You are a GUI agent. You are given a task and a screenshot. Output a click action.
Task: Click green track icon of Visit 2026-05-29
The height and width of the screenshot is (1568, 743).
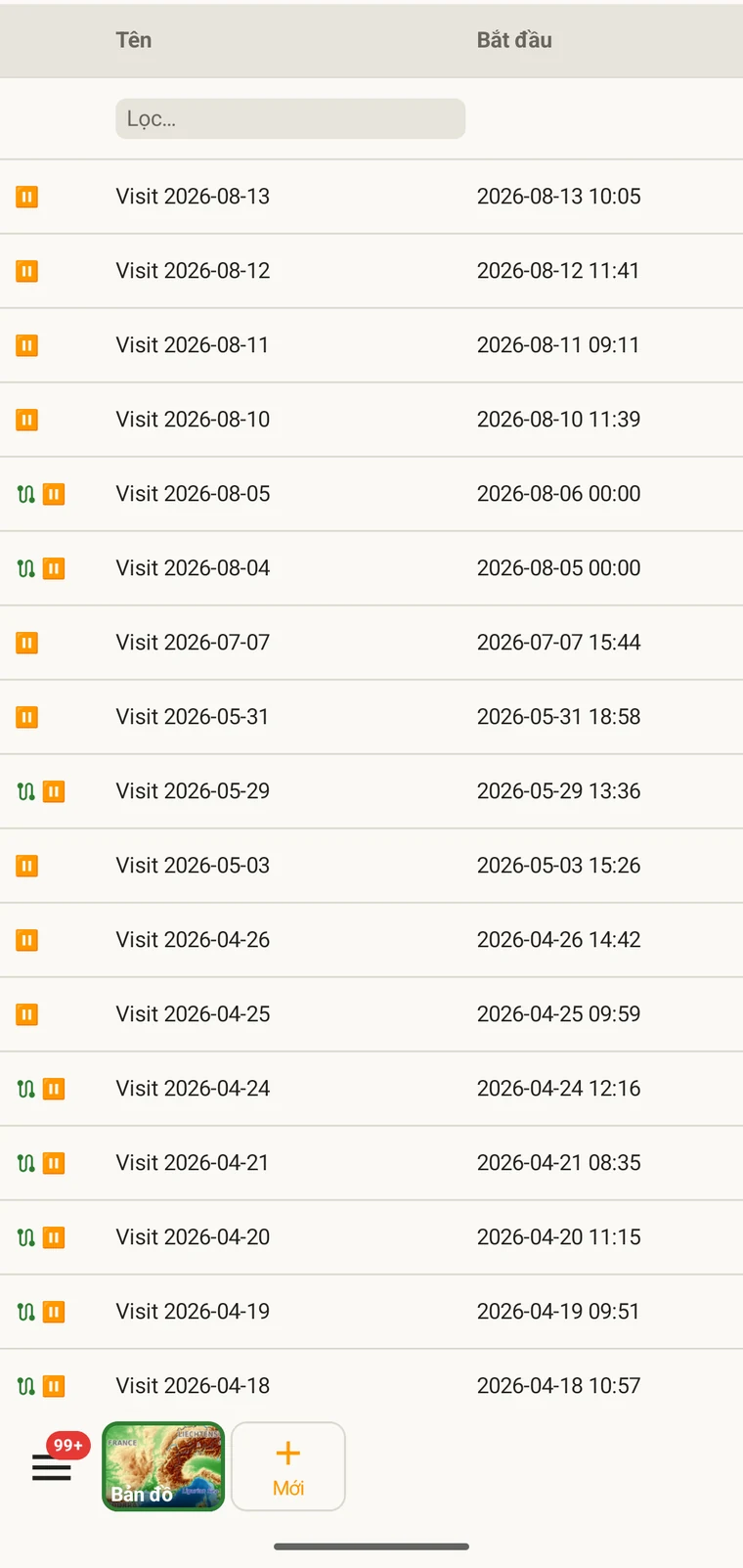click(x=26, y=791)
